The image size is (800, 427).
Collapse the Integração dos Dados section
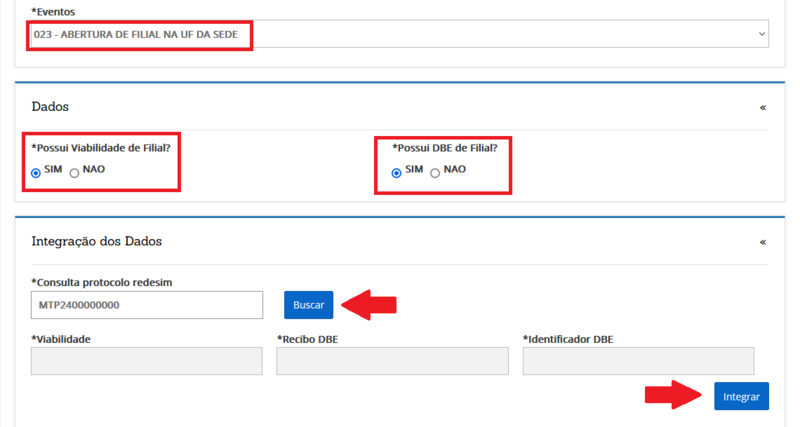tap(763, 242)
